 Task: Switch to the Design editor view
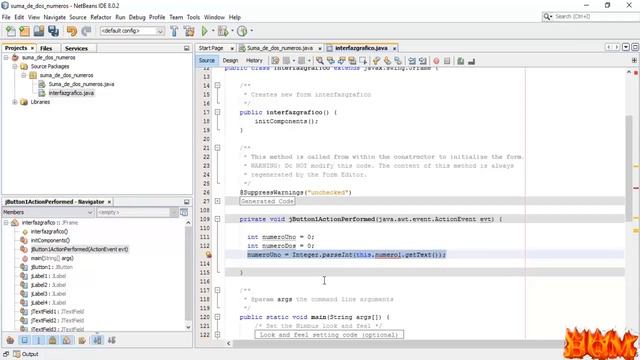coord(230,60)
